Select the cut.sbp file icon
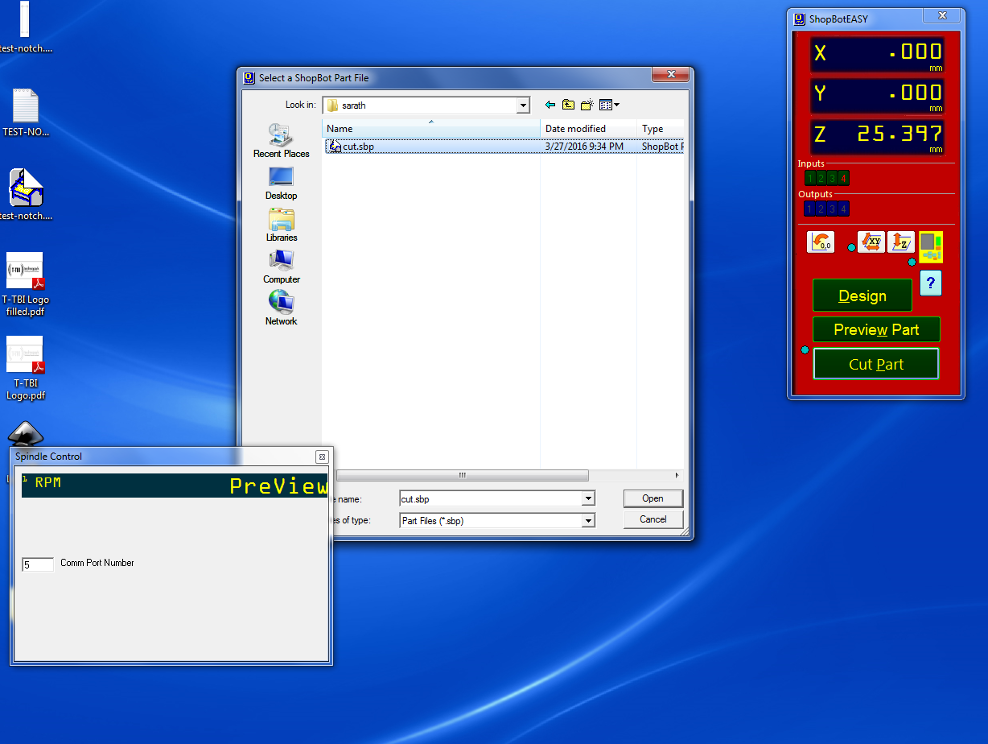The image size is (988, 744). point(335,146)
